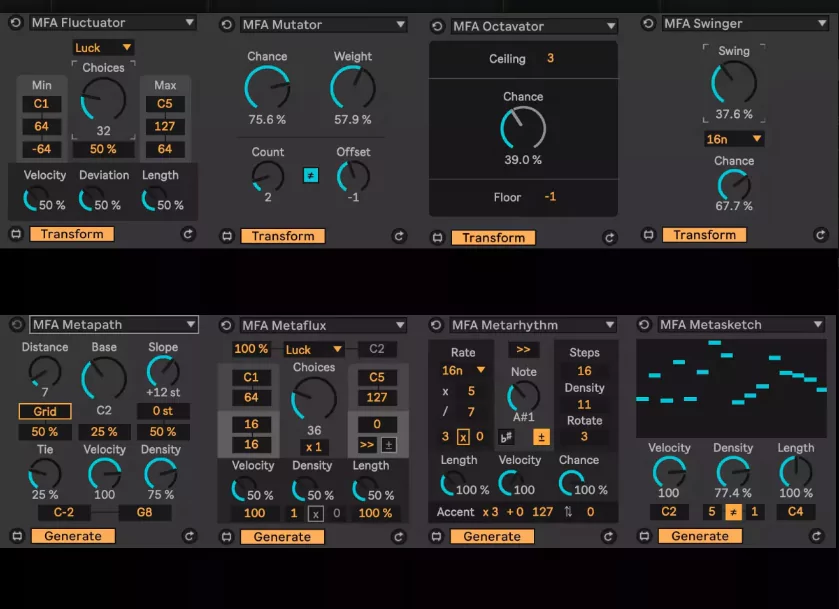Click reset icon beside MFA Swinger title
Screen dimensions: 839x609
click(648, 24)
